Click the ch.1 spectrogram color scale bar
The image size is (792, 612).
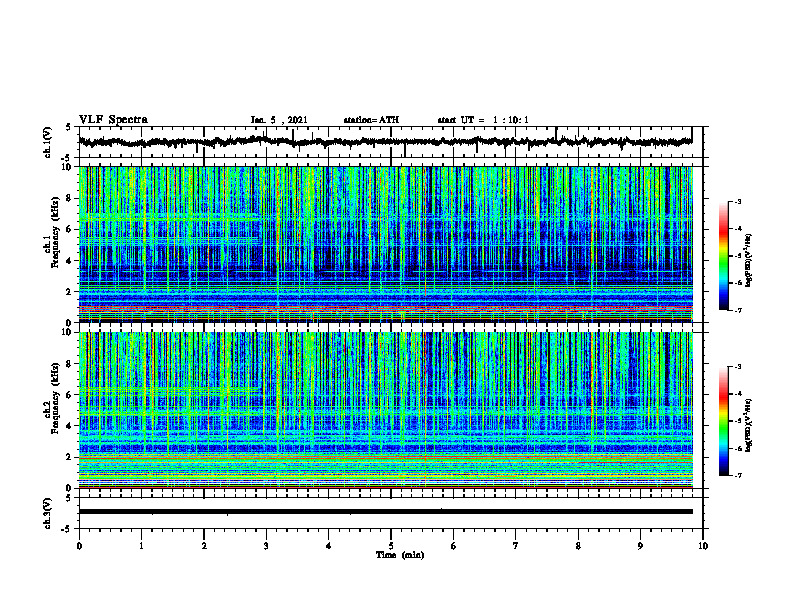coord(723,256)
